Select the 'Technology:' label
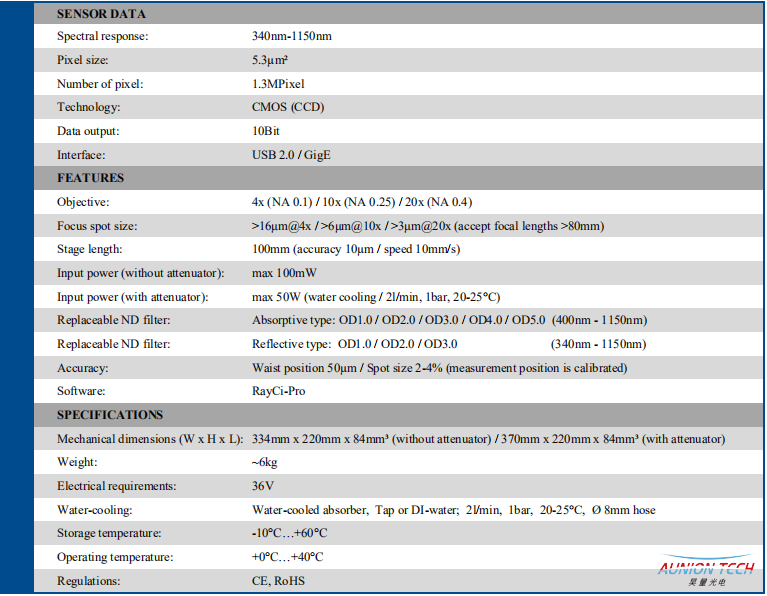767x596 pixels. [89, 107]
